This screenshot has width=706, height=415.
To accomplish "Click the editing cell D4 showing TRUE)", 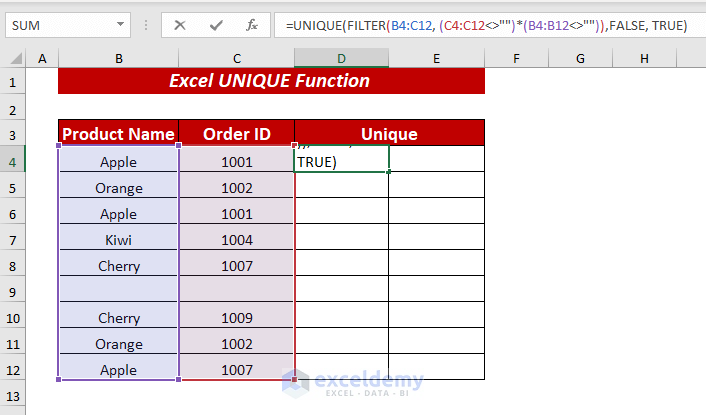I will pyautogui.click(x=342, y=159).
